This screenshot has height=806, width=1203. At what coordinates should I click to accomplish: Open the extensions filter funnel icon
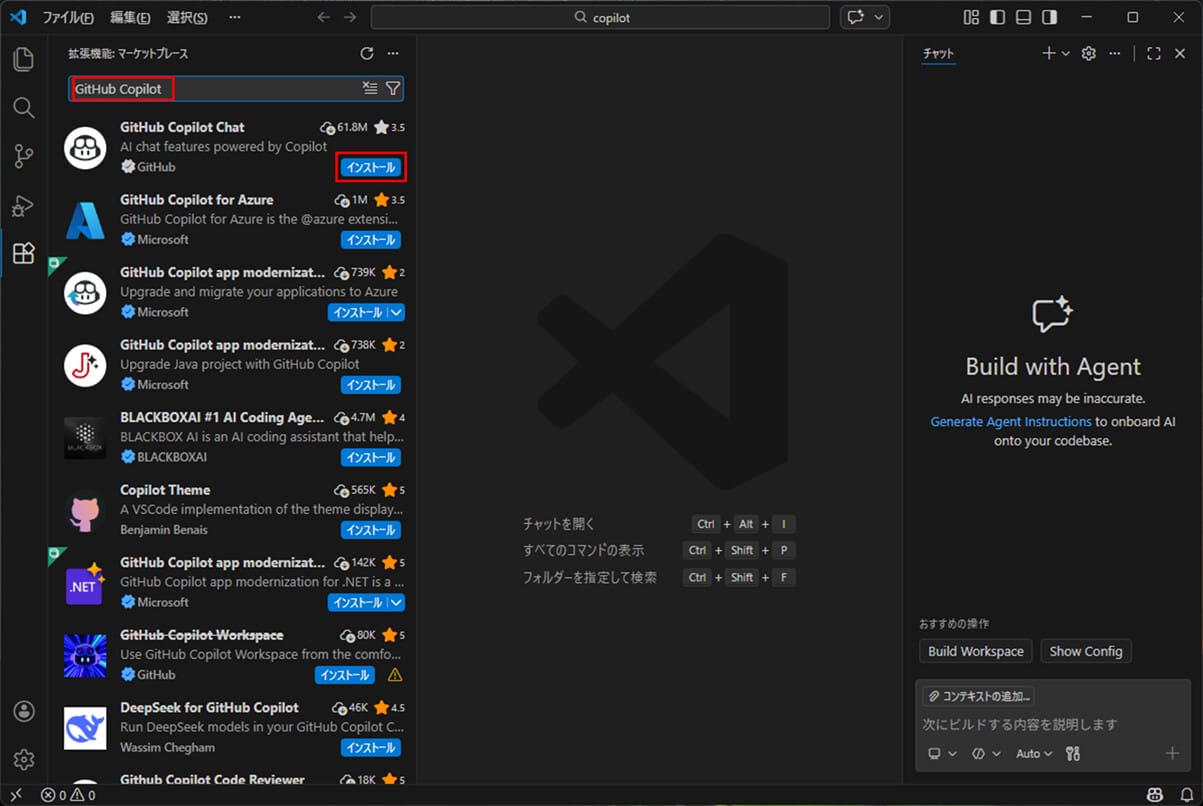[x=392, y=88]
